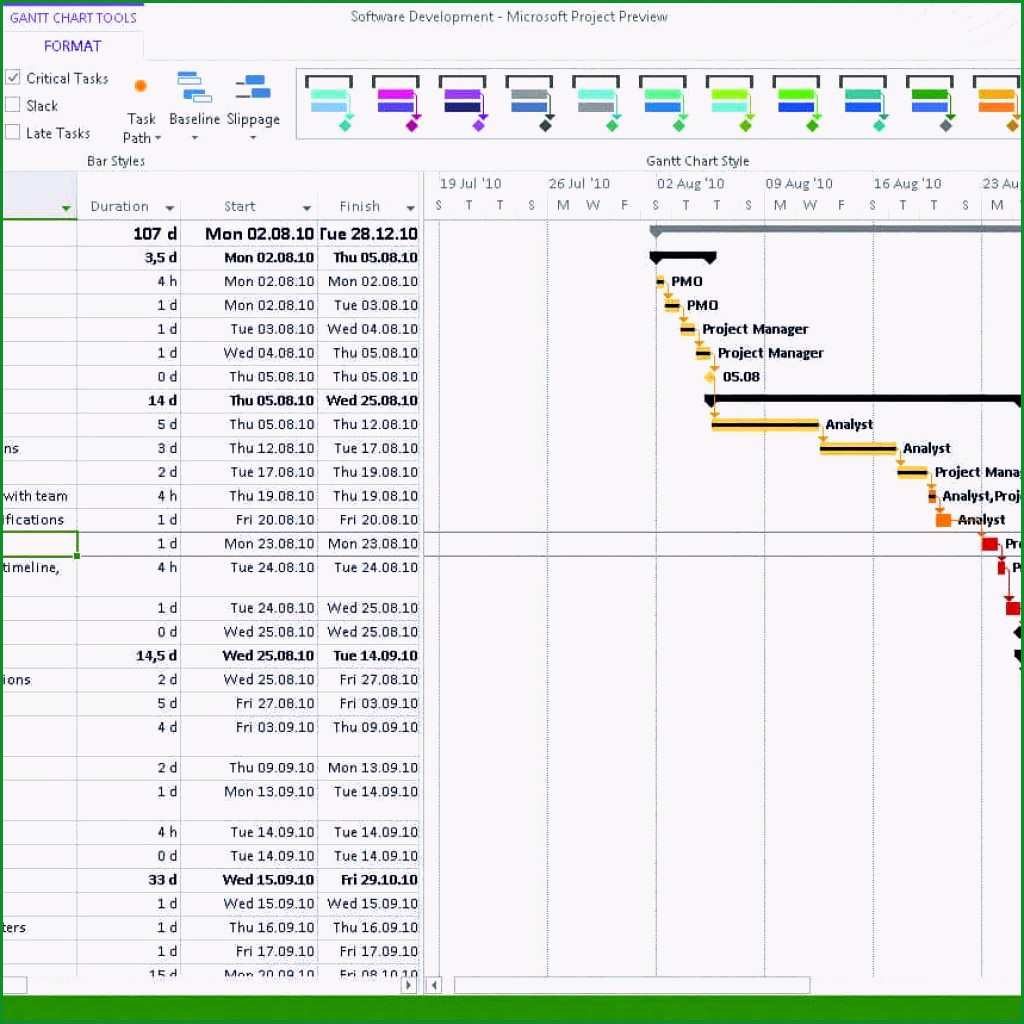Select the Mon 23.08.10 start cell
The height and width of the screenshot is (1024, 1024).
249,543
